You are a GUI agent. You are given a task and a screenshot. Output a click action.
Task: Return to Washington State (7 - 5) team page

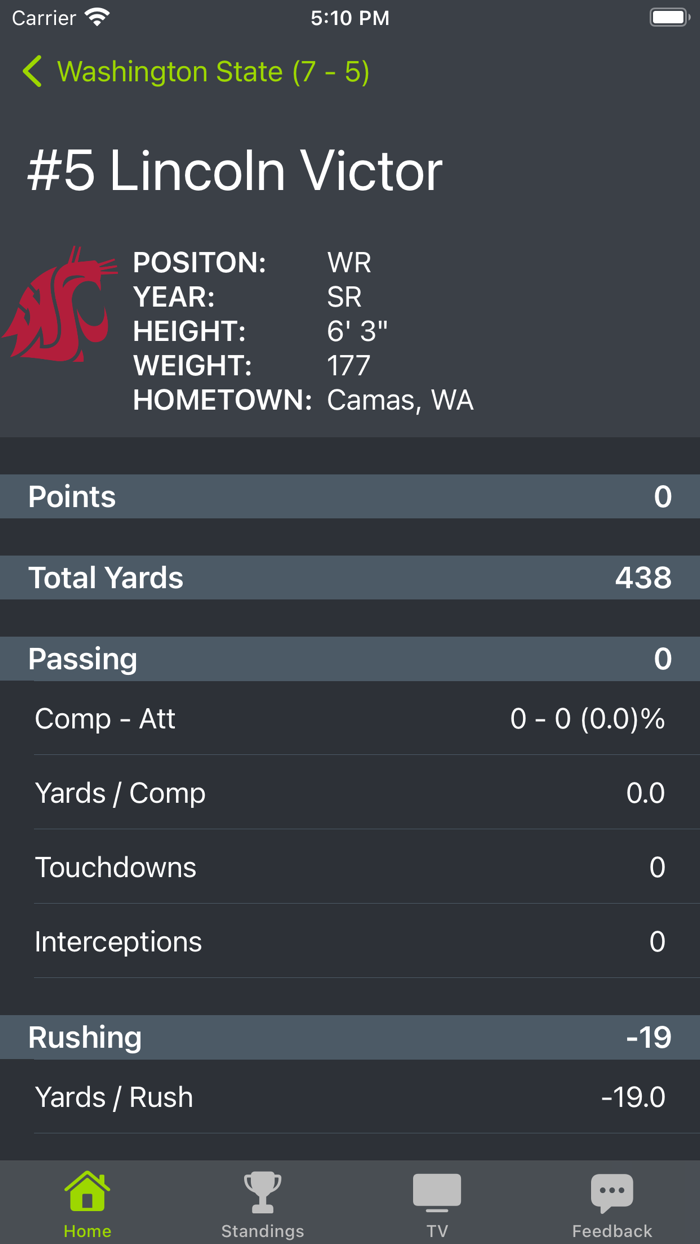[194, 72]
